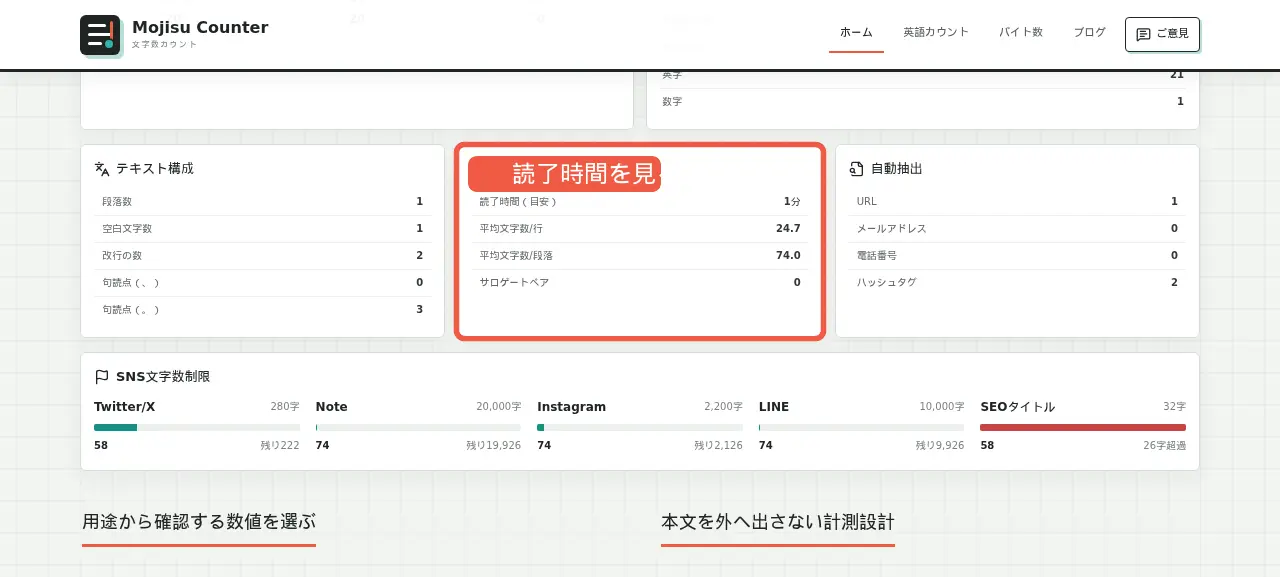
Task: Click the SNS文字数制限 flag icon
Action: point(102,377)
